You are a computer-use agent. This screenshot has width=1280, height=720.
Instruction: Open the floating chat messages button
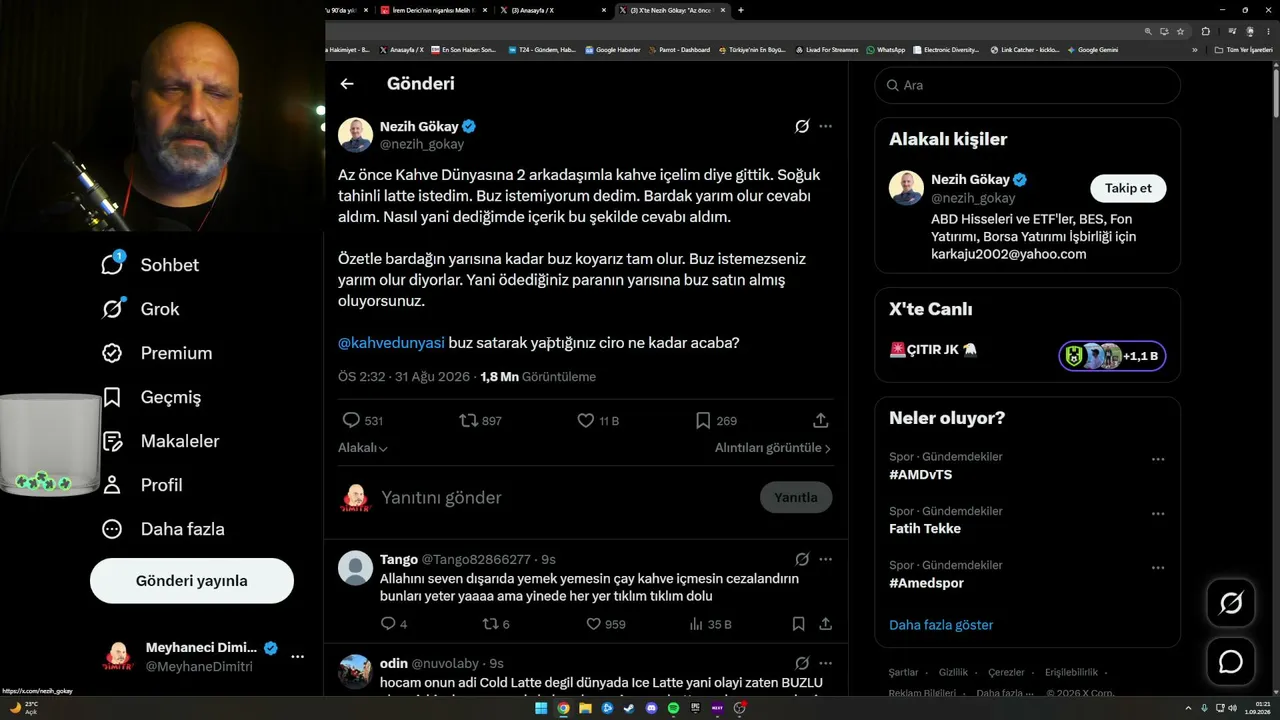click(x=1230, y=662)
